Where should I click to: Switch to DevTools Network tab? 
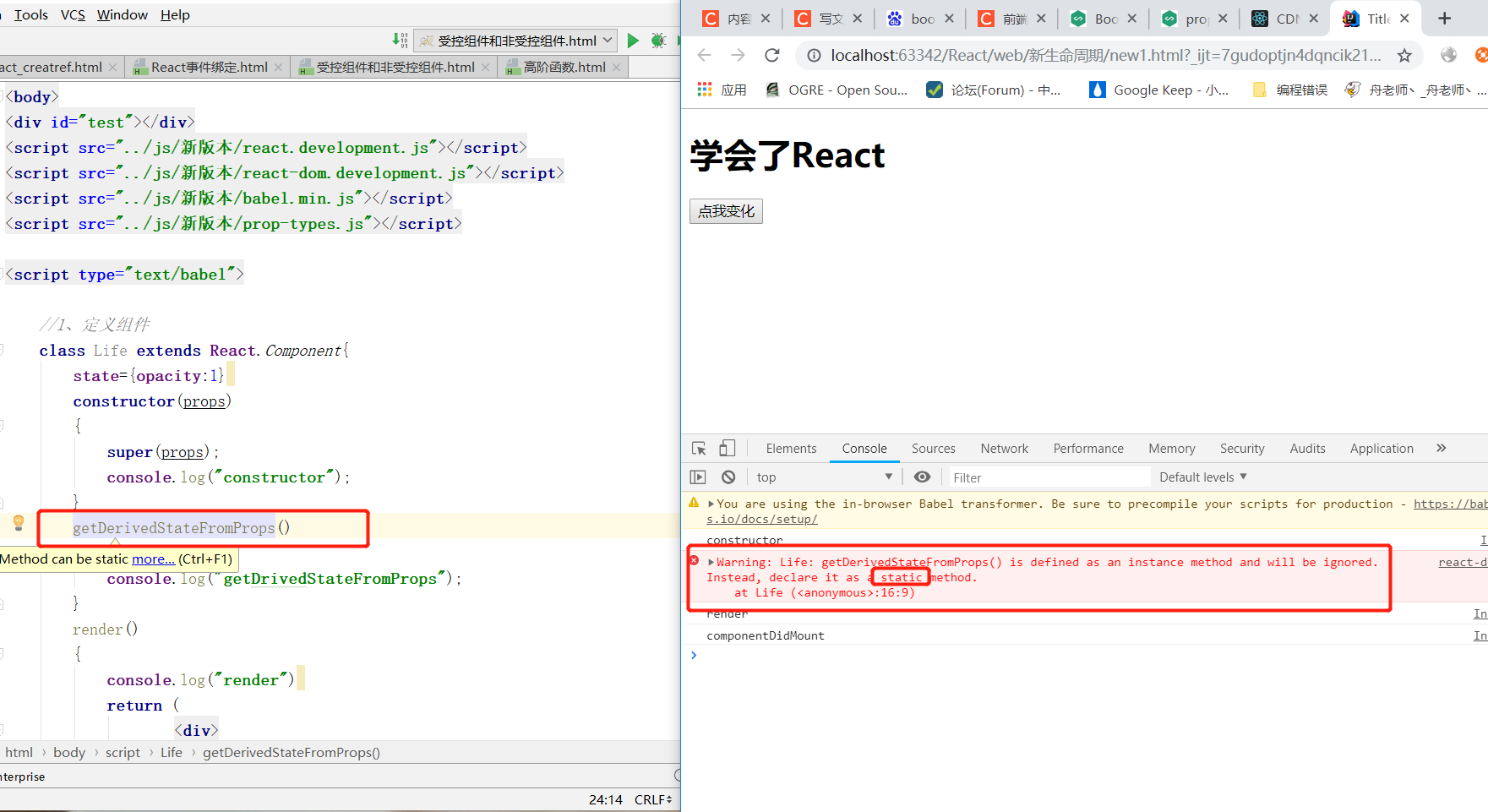pyautogui.click(x=1004, y=449)
